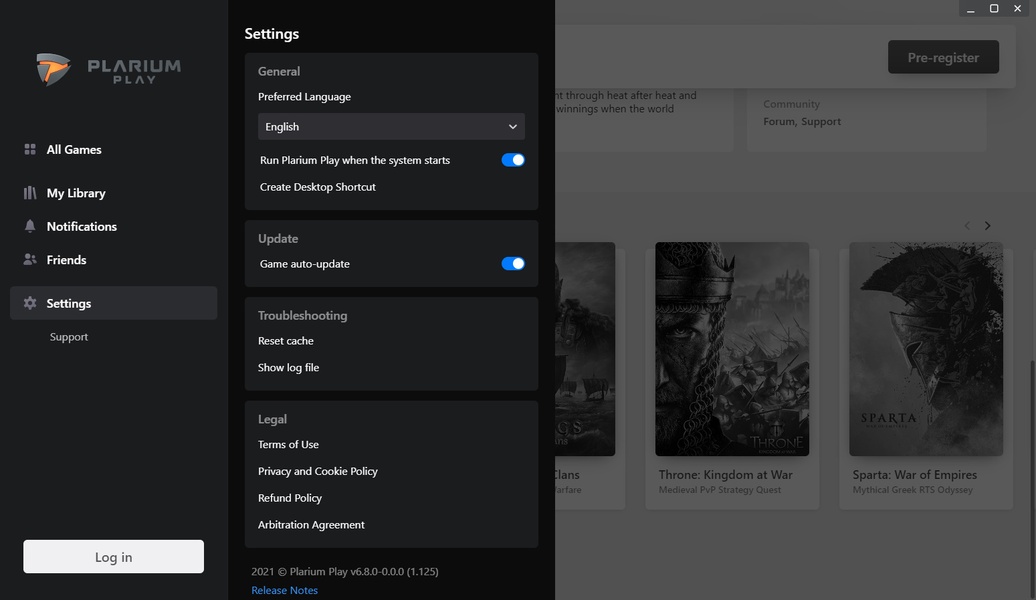
Task: Click the next carousel arrow
Action: (x=987, y=225)
